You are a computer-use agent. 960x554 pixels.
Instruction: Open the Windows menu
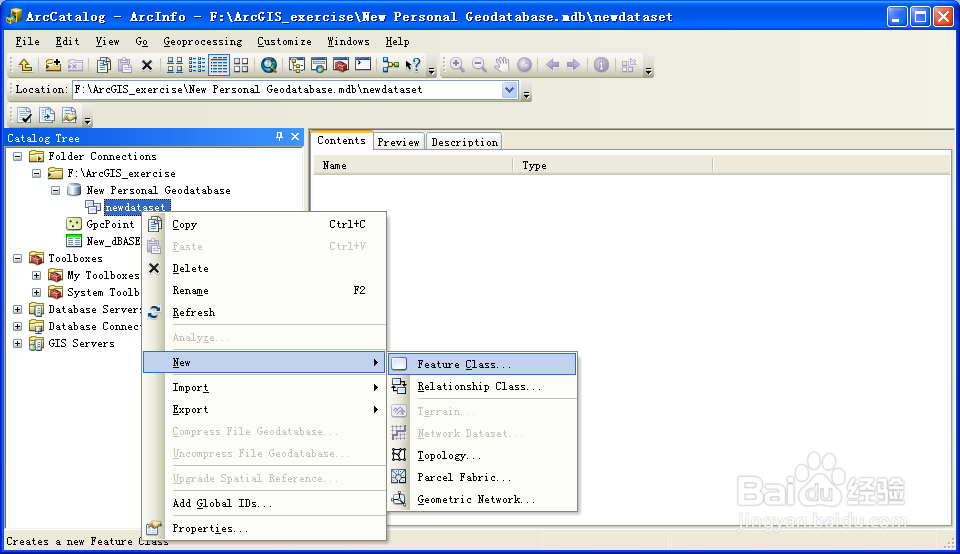pyautogui.click(x=348, y=42)
